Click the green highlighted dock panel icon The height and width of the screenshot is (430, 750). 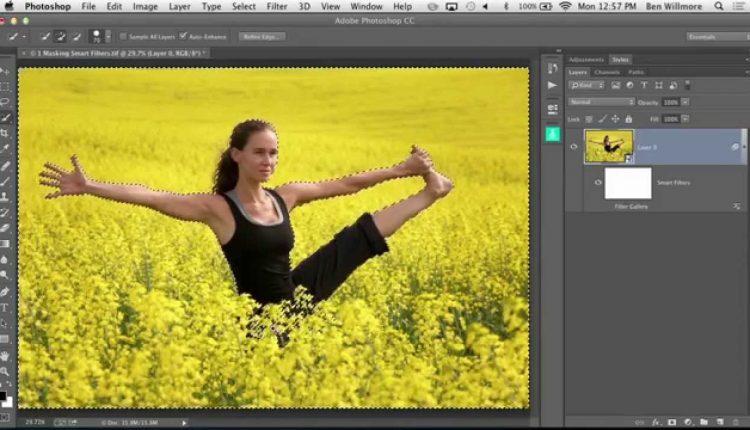[552, 134]
